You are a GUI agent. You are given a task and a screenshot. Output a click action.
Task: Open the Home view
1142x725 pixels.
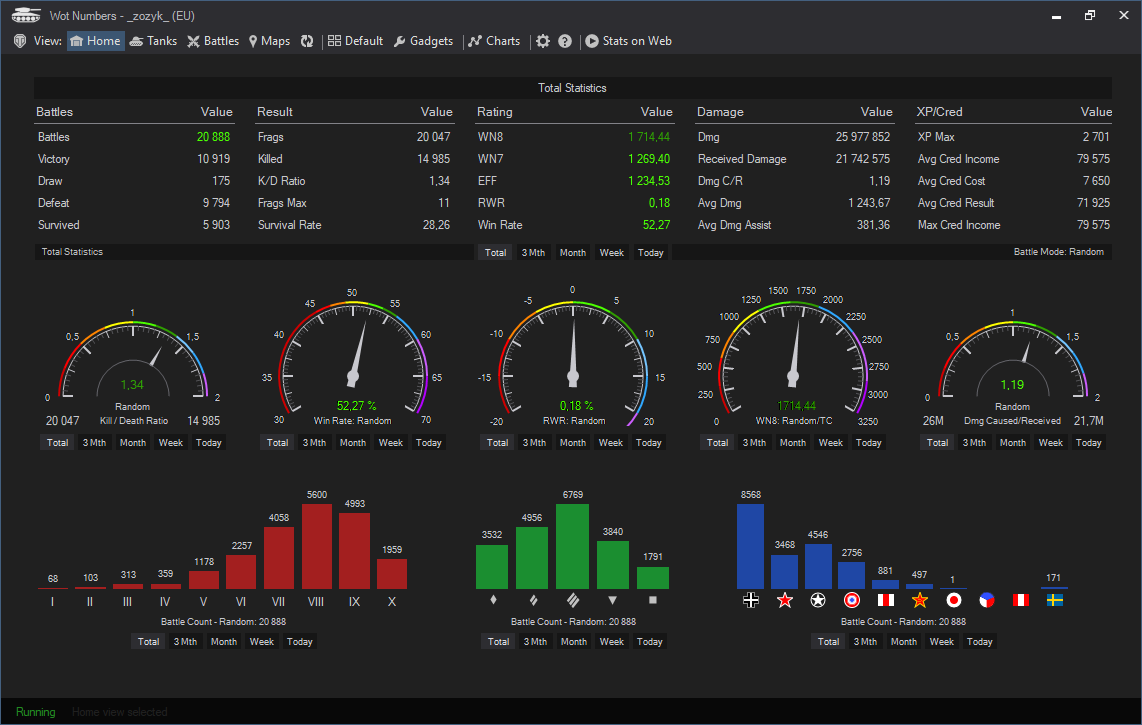[x=95, y=42]
